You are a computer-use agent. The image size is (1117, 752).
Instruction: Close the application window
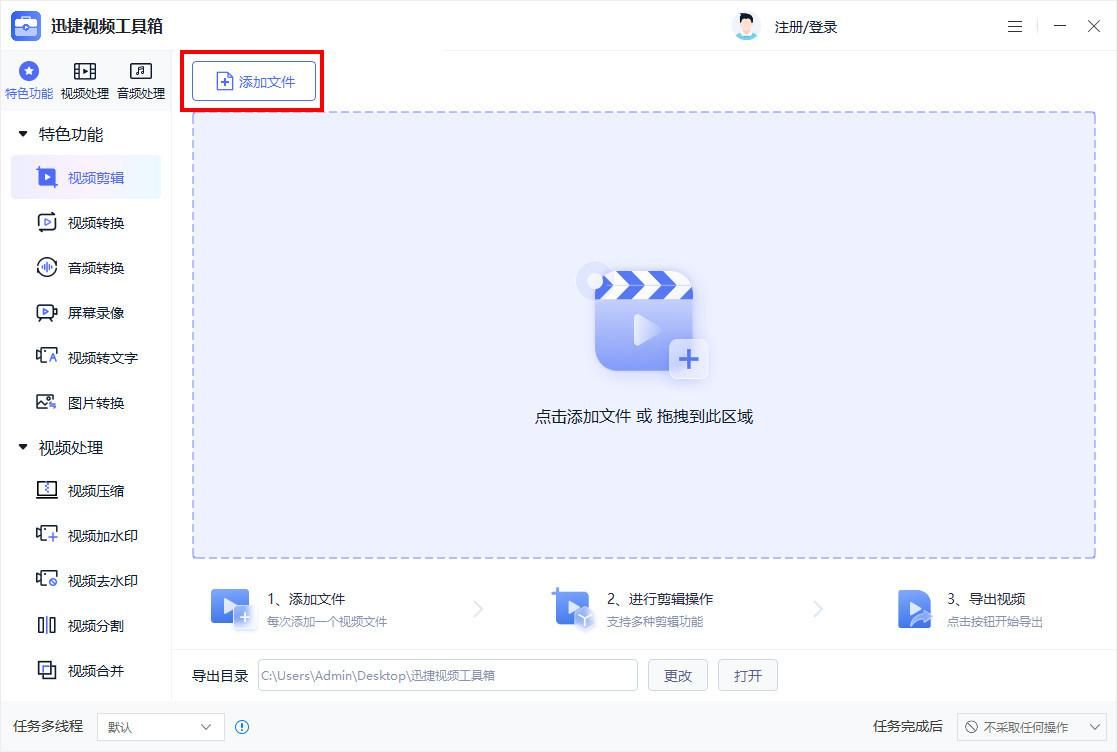click(x=1094, y=26)
